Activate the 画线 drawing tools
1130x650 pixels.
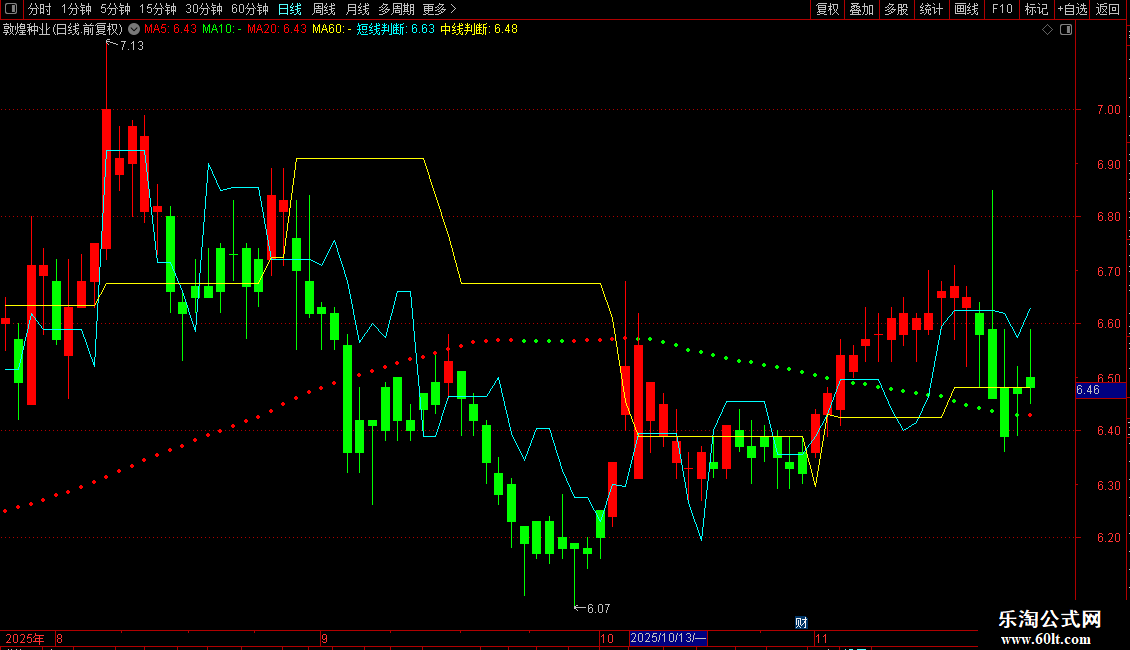point(966,9)
